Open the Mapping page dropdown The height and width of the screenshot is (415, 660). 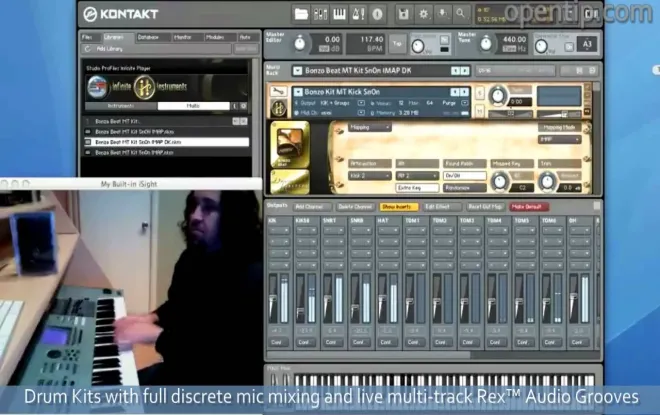pos(370,127)
